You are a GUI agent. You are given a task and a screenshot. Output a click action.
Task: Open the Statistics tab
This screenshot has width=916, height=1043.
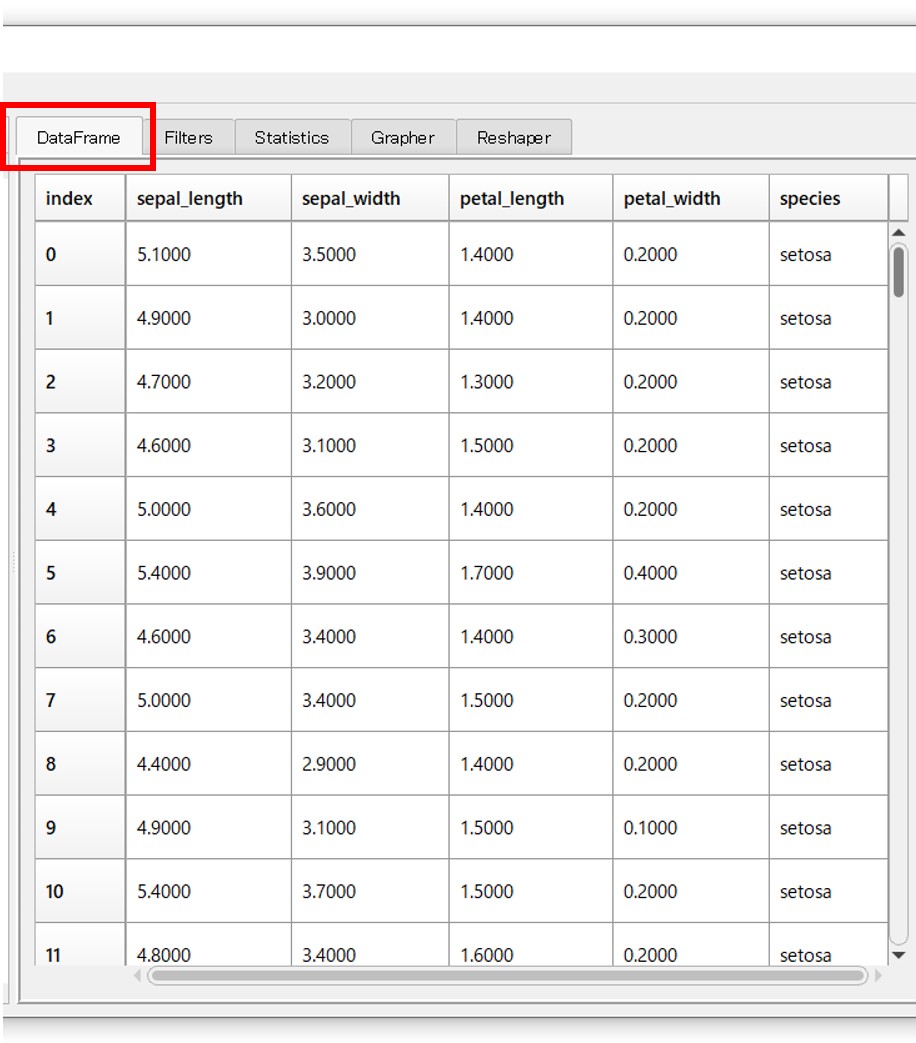click(291, 138)
